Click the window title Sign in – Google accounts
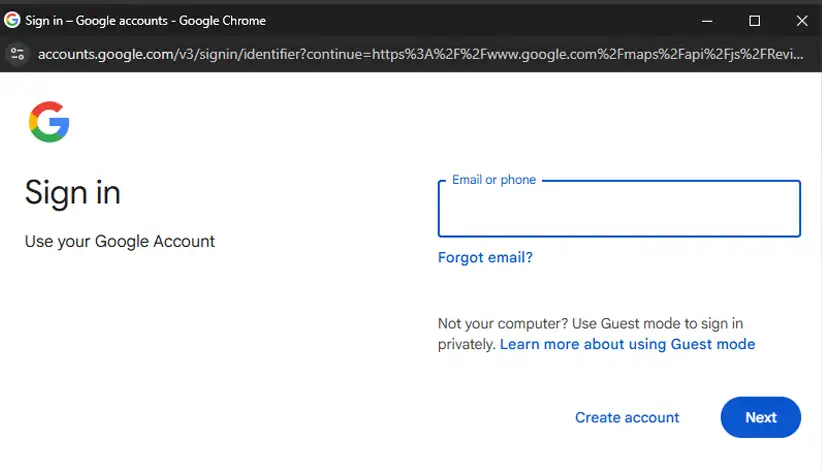This screenshot has height=470, width=822. (96, 20)
